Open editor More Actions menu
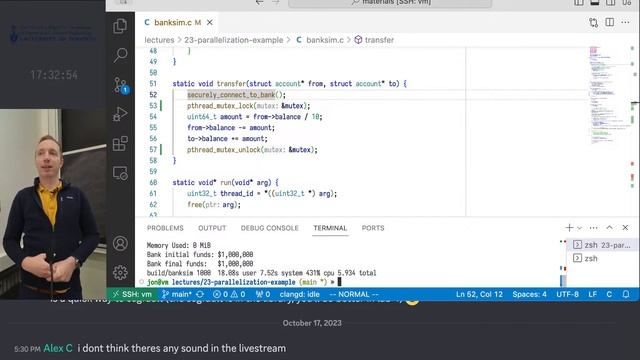Image resolution: width=640 pixels, height=360 pixels. click(625, 22)
